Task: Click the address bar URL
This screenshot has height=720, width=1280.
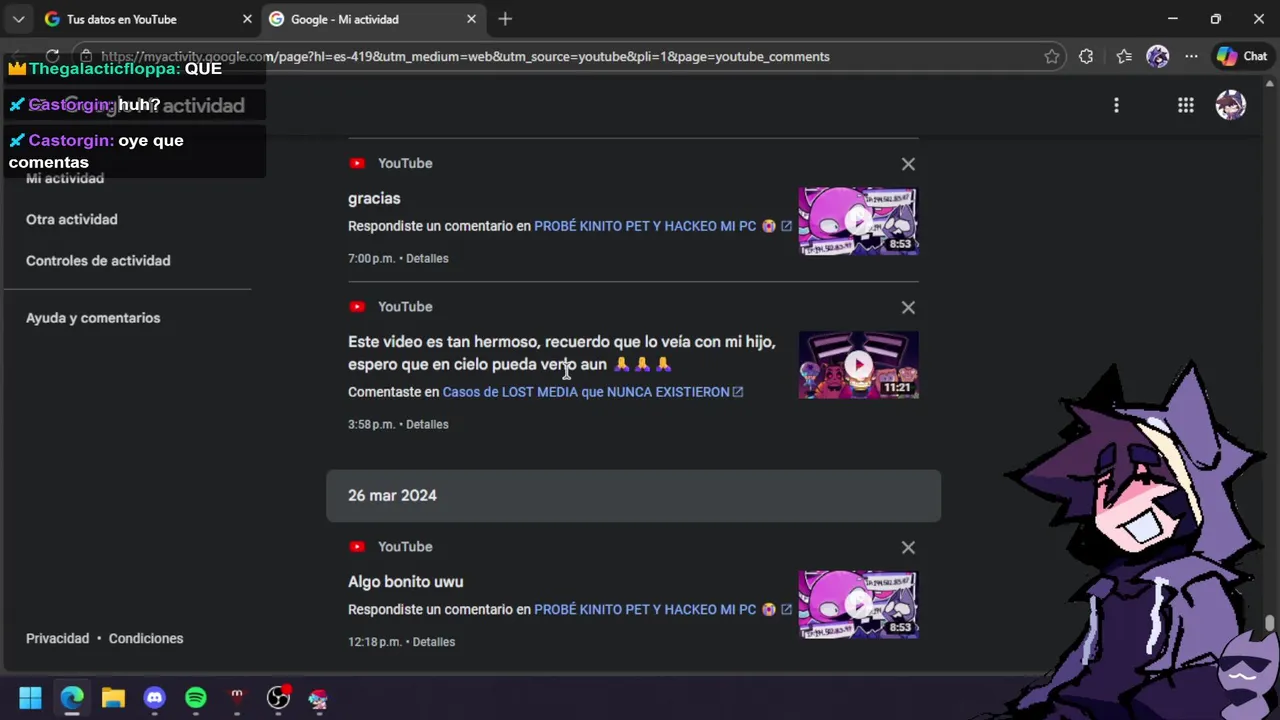Action: click(465, 57)
